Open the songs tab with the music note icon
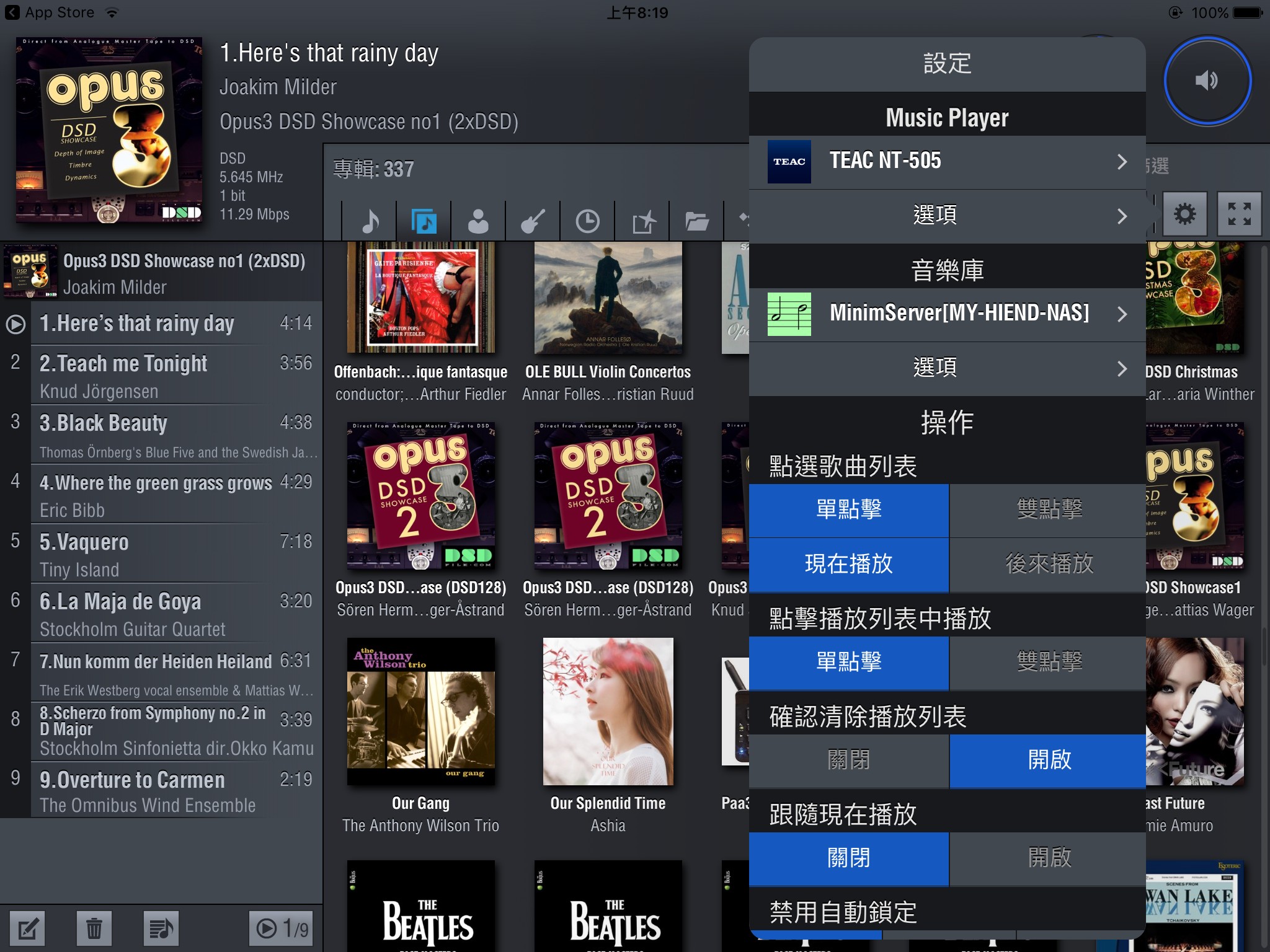This screenshot has height=952, width=1270. click(370, 221)
